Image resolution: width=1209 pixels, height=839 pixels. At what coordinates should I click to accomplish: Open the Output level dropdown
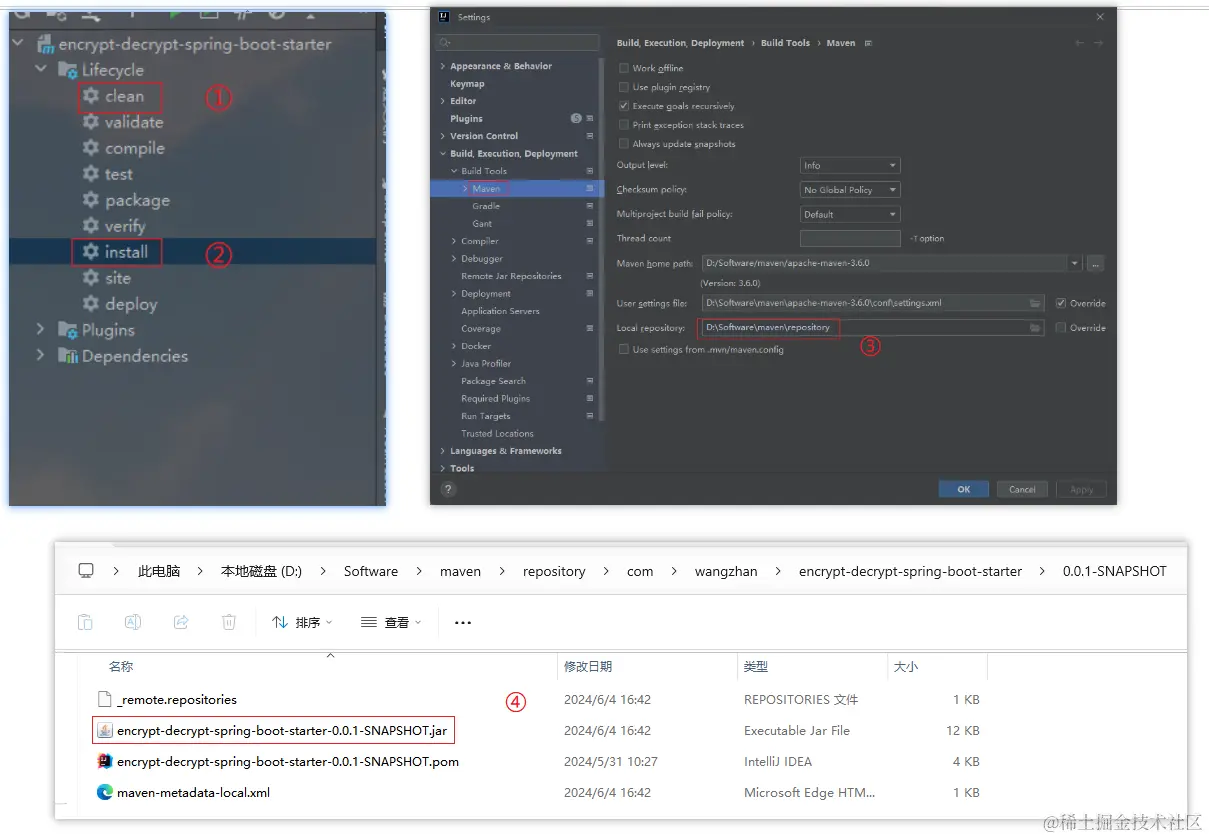tap(850, 165)
